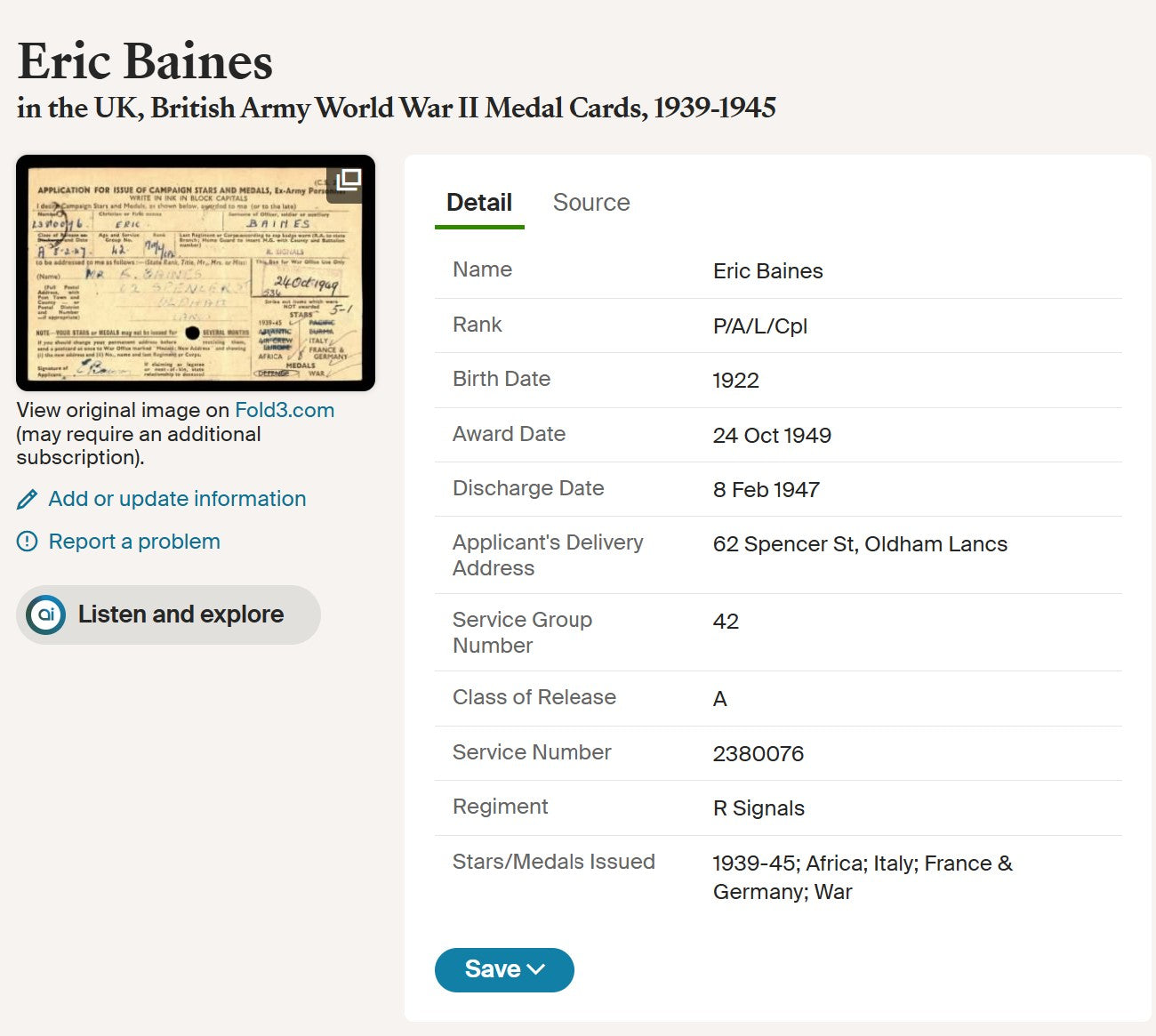
Task: Select service number '2380076'
Action: 759,754
